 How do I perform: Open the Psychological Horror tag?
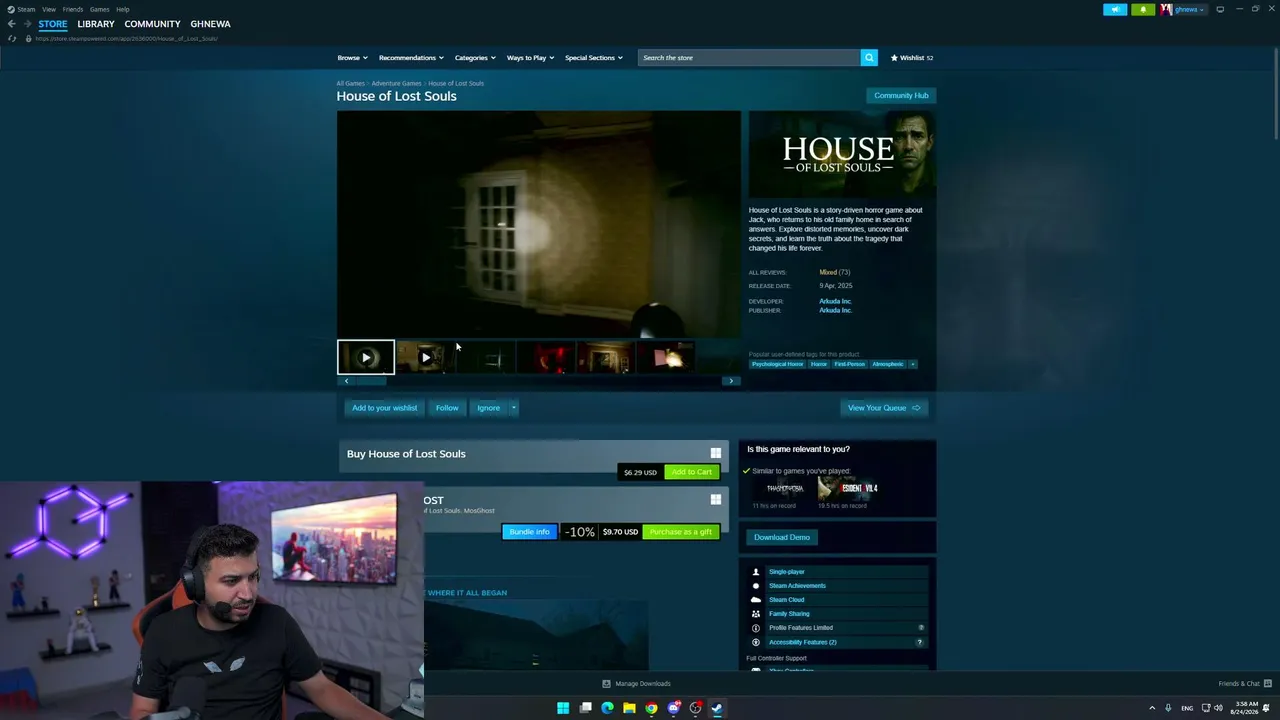click(x=777, y=364)
